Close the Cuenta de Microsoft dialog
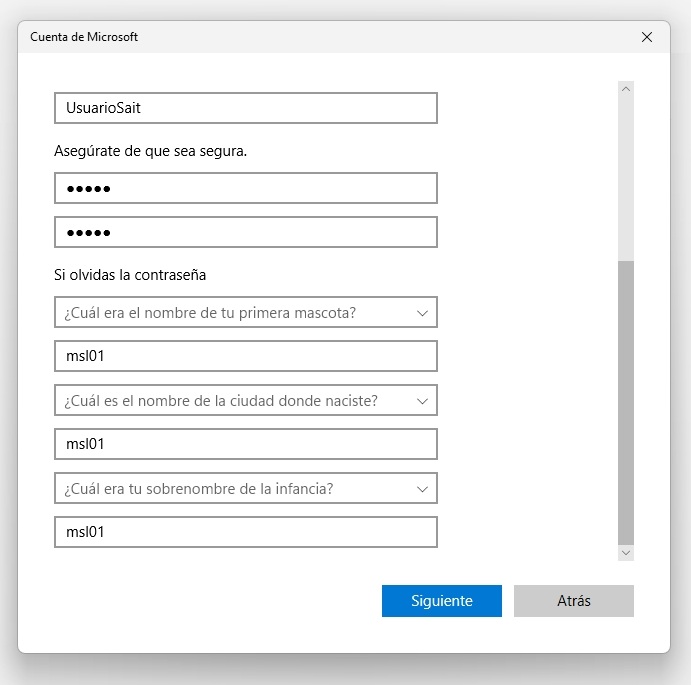Screen dimensions: 691x685 647,37
